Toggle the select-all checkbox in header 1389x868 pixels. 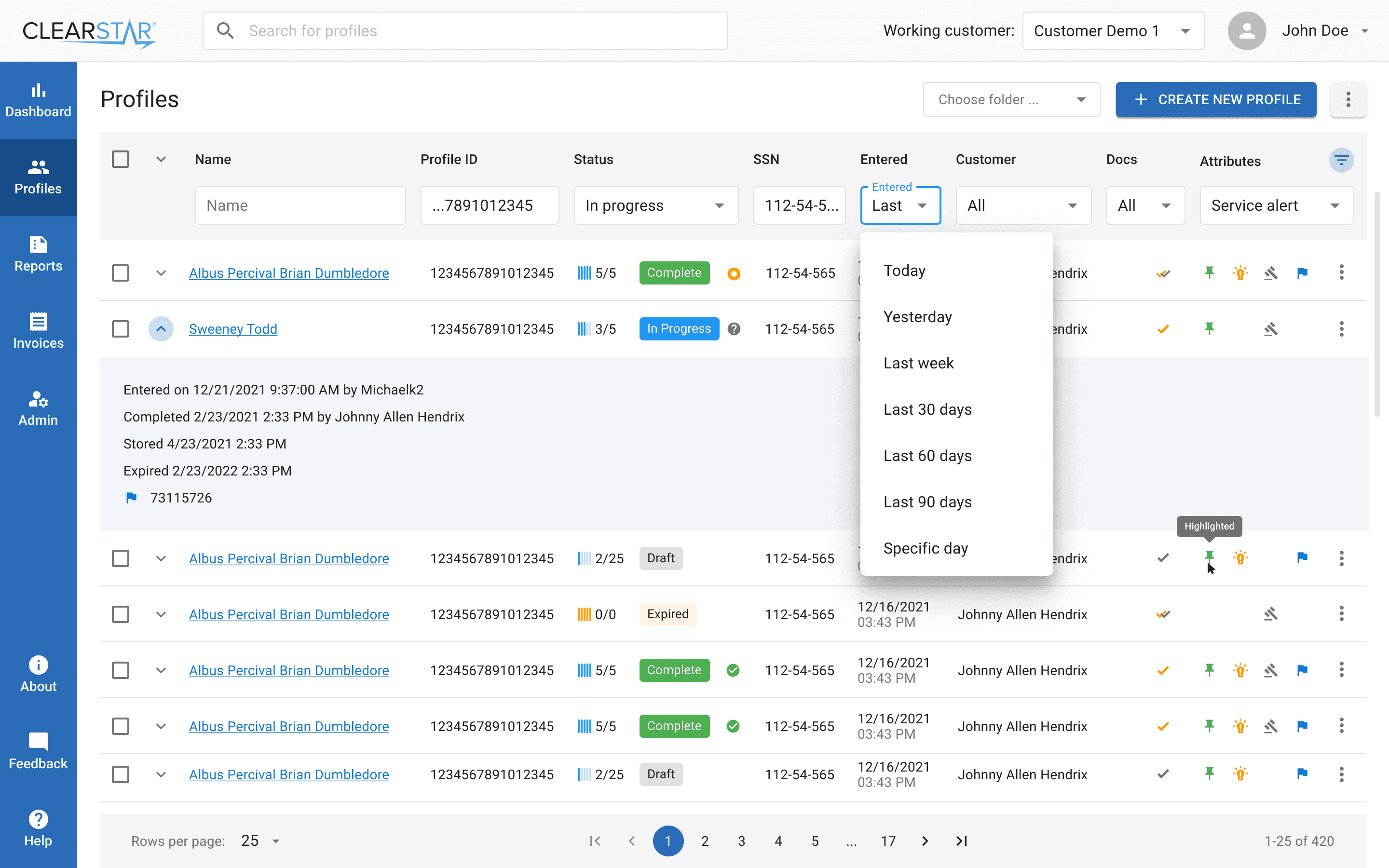pyautogui.click(x=121, y=159)
